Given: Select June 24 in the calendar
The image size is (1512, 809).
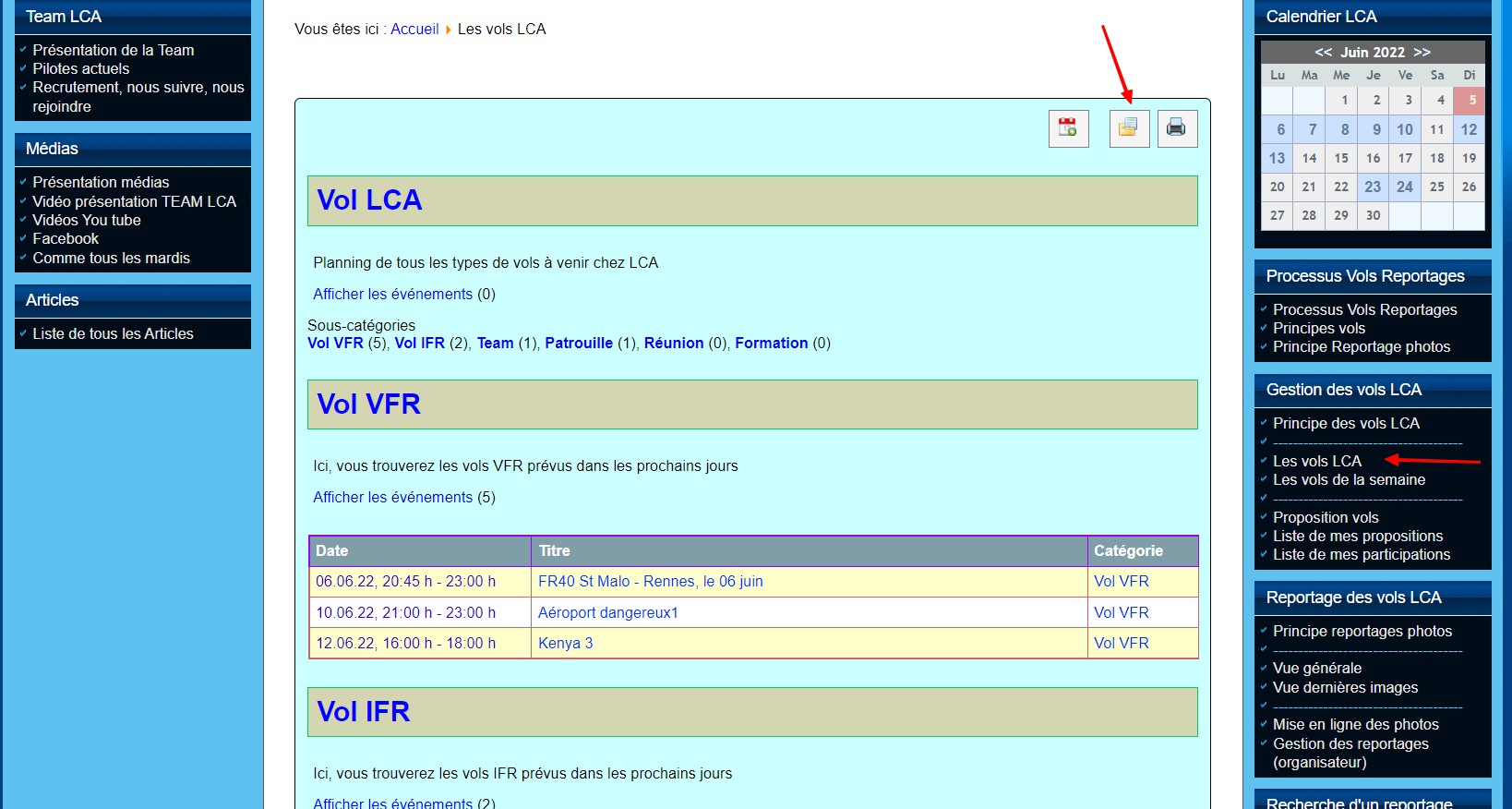Looking at the screenshot, I should pyautogui.click(x=1404, y=187).
